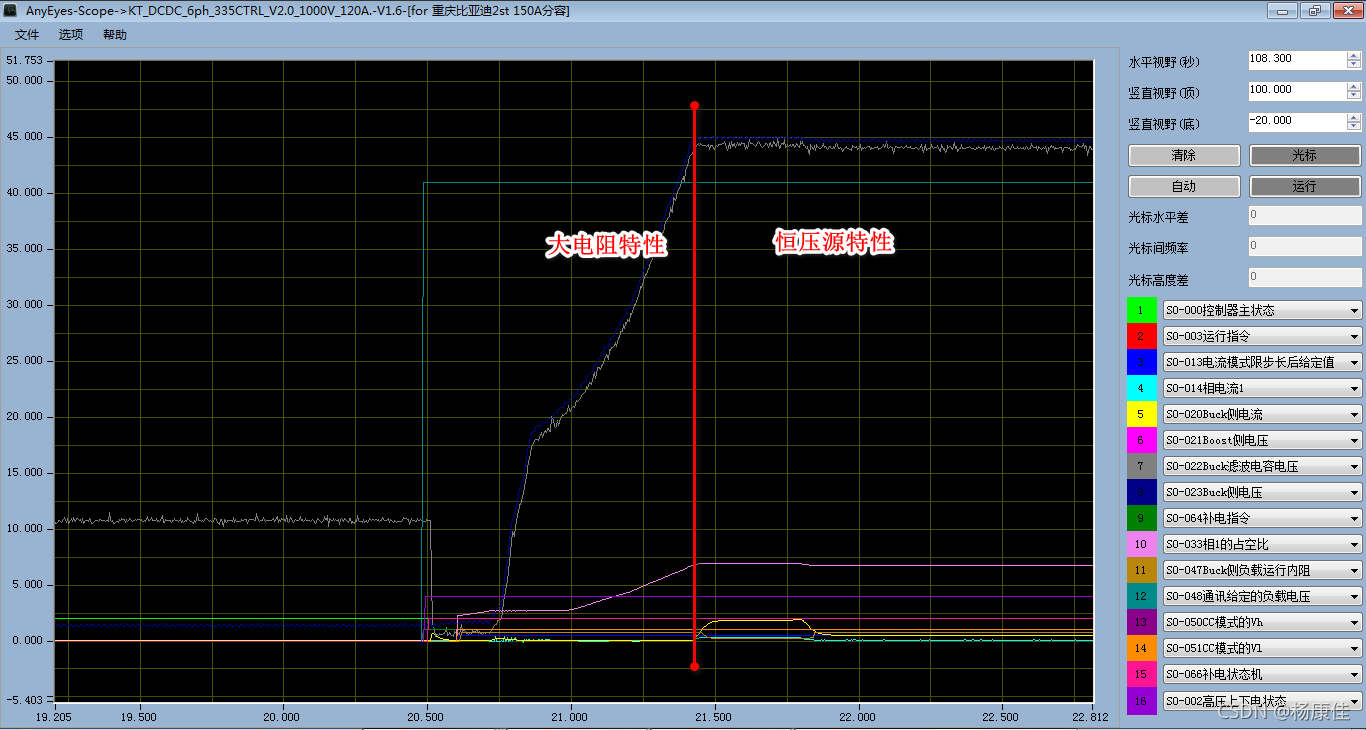Click the 光标水平差 readout field

coord(1305,215)
